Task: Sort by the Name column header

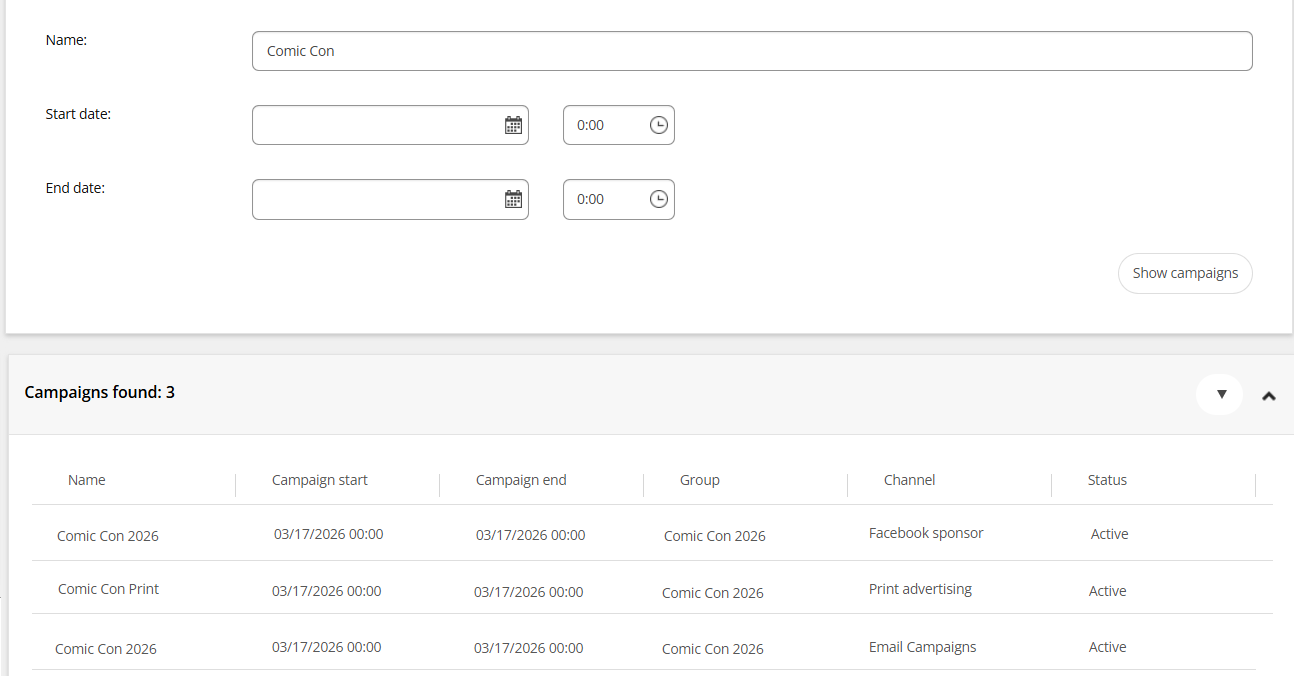Action: coord(87,480)
